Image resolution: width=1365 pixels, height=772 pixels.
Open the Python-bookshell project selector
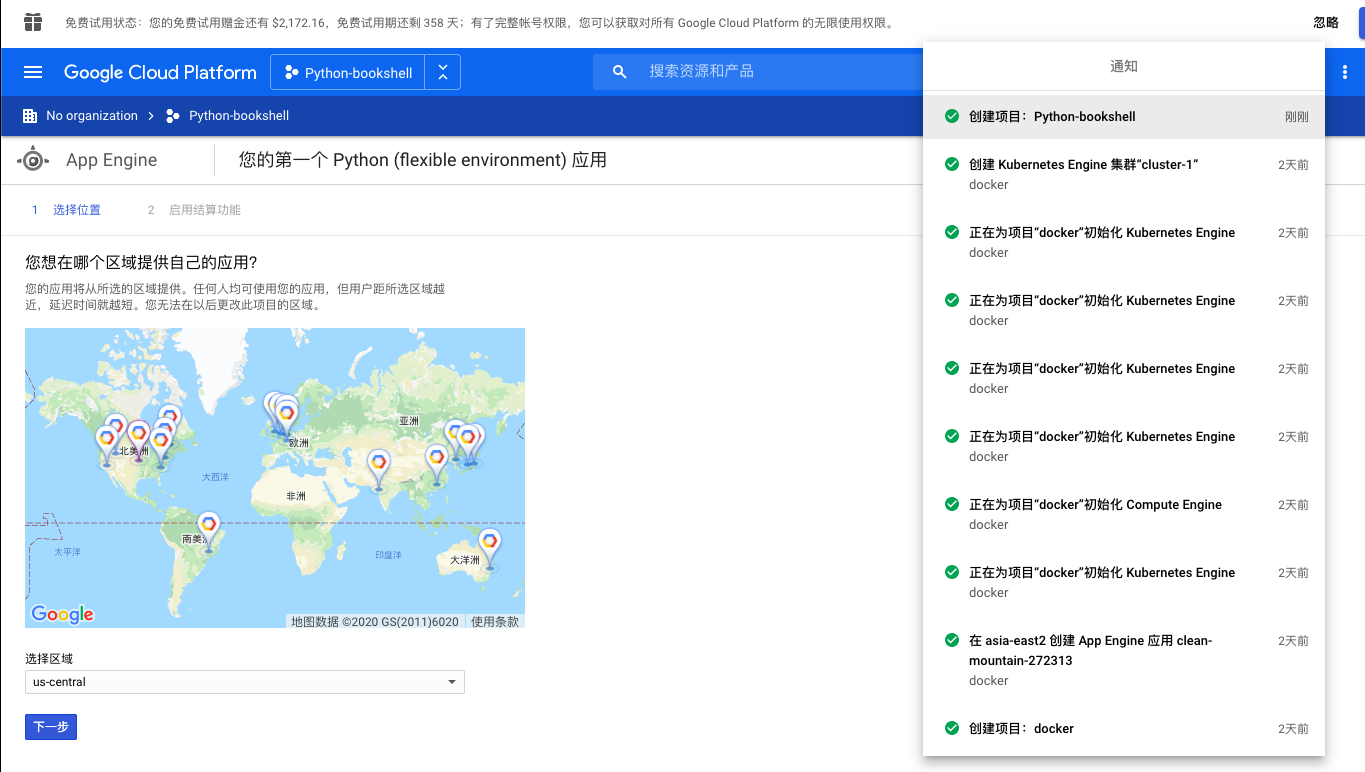[x=348, y=72]
